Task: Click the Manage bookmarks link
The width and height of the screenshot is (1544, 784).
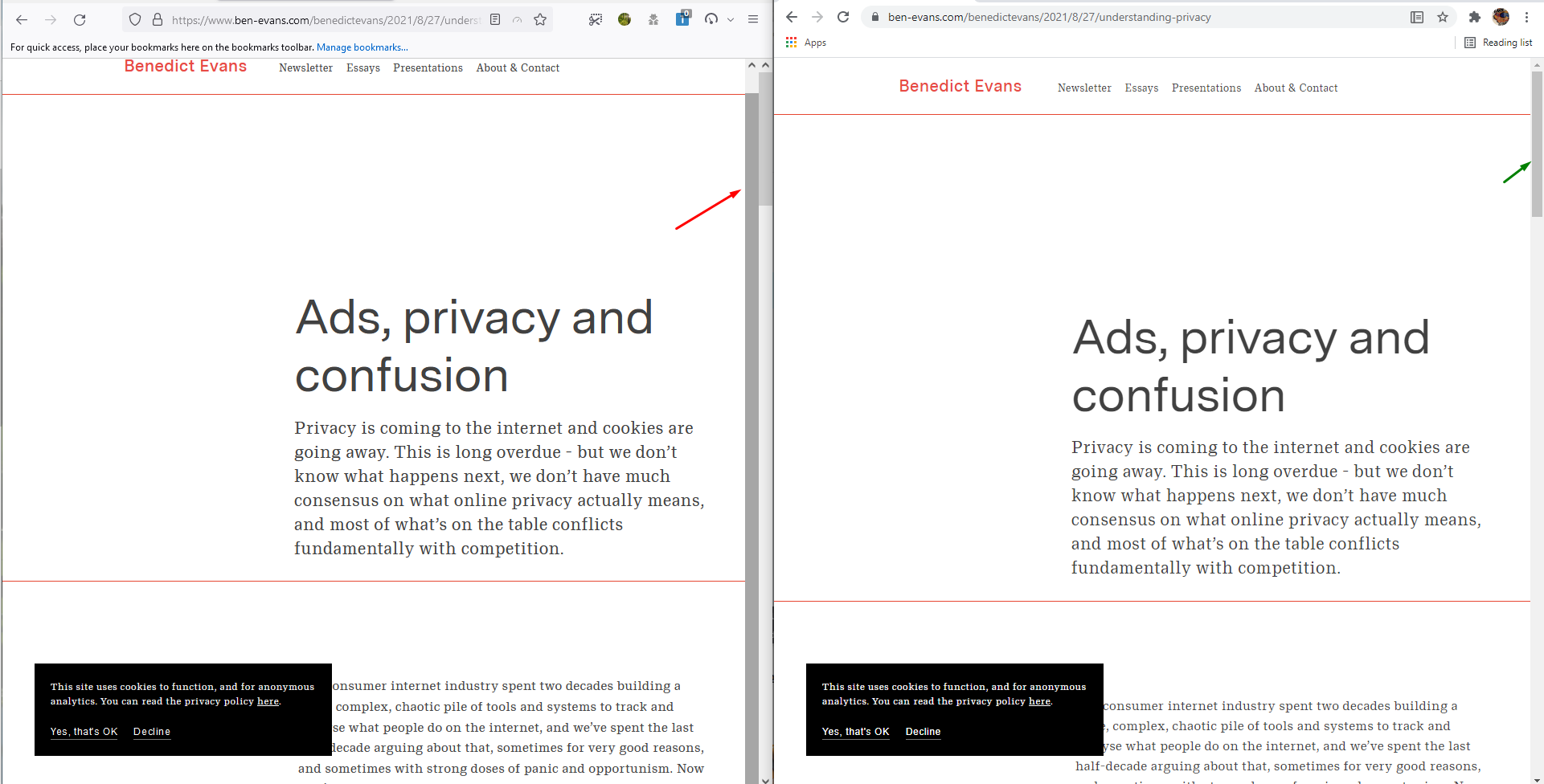Action: point(362,47)
